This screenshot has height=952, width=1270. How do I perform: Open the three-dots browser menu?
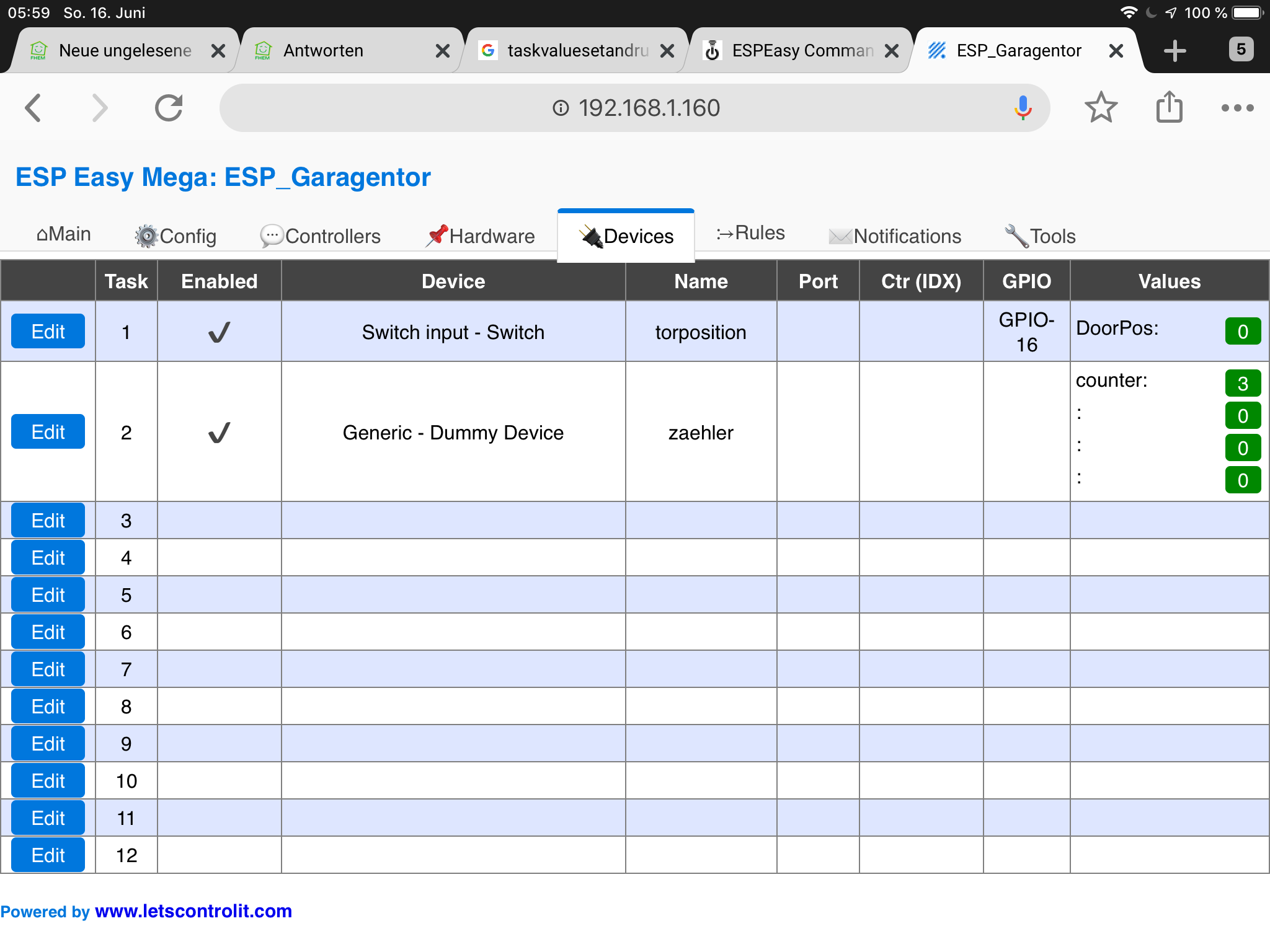[x=1237, y=108]
